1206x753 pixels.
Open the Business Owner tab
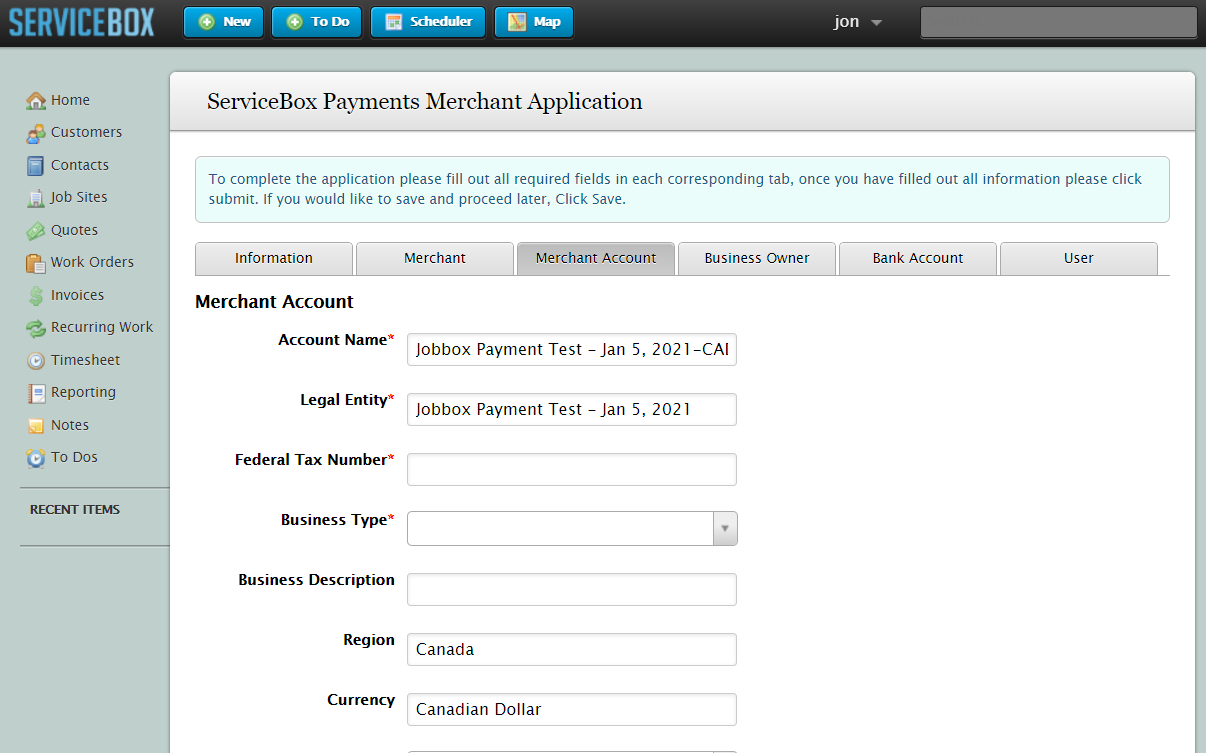(757, 258)
